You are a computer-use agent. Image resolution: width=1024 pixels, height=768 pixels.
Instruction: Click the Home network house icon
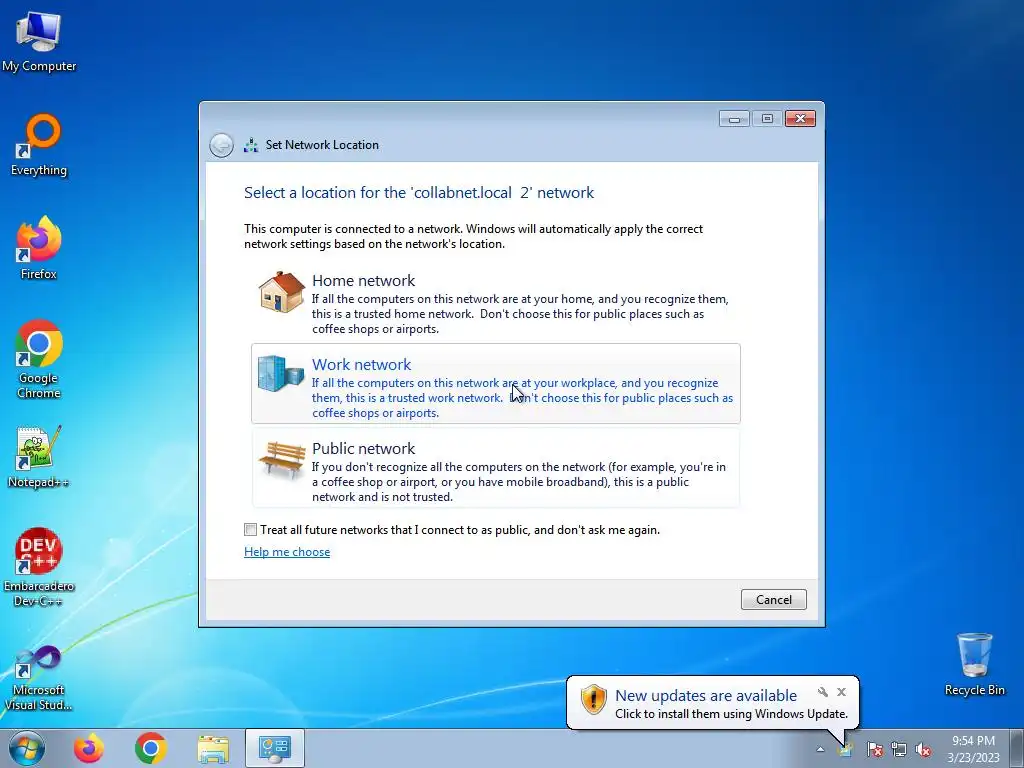tap(281, 292)
